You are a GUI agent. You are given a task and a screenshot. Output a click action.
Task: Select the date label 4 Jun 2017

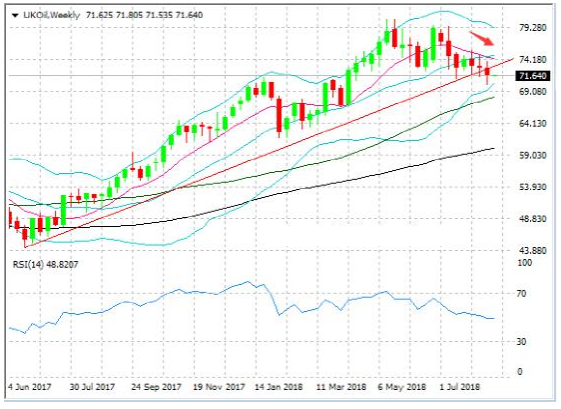(x=30, y=387)
